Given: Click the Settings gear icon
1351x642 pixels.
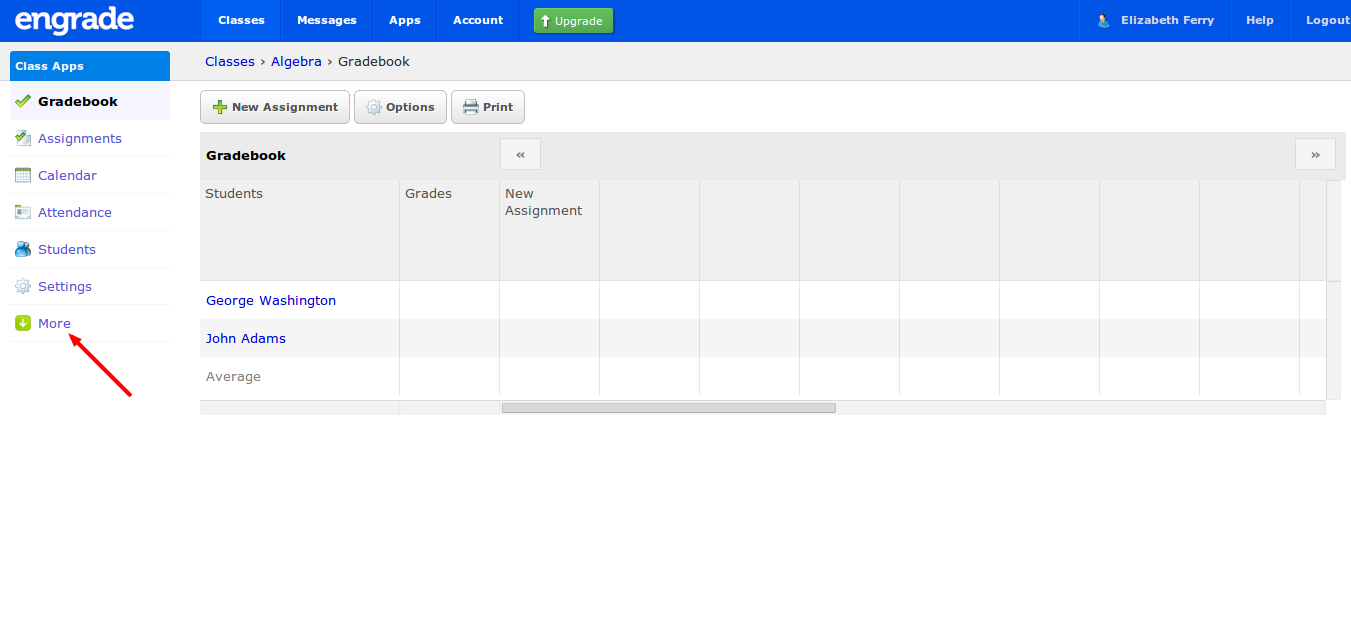Looking at the screenshot, I should coord(21,286).
